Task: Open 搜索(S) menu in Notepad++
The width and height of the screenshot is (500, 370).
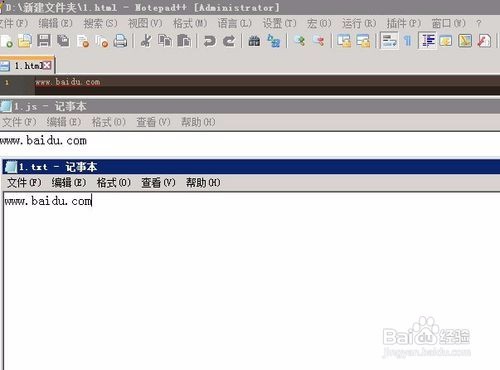Action: point(100,23)
